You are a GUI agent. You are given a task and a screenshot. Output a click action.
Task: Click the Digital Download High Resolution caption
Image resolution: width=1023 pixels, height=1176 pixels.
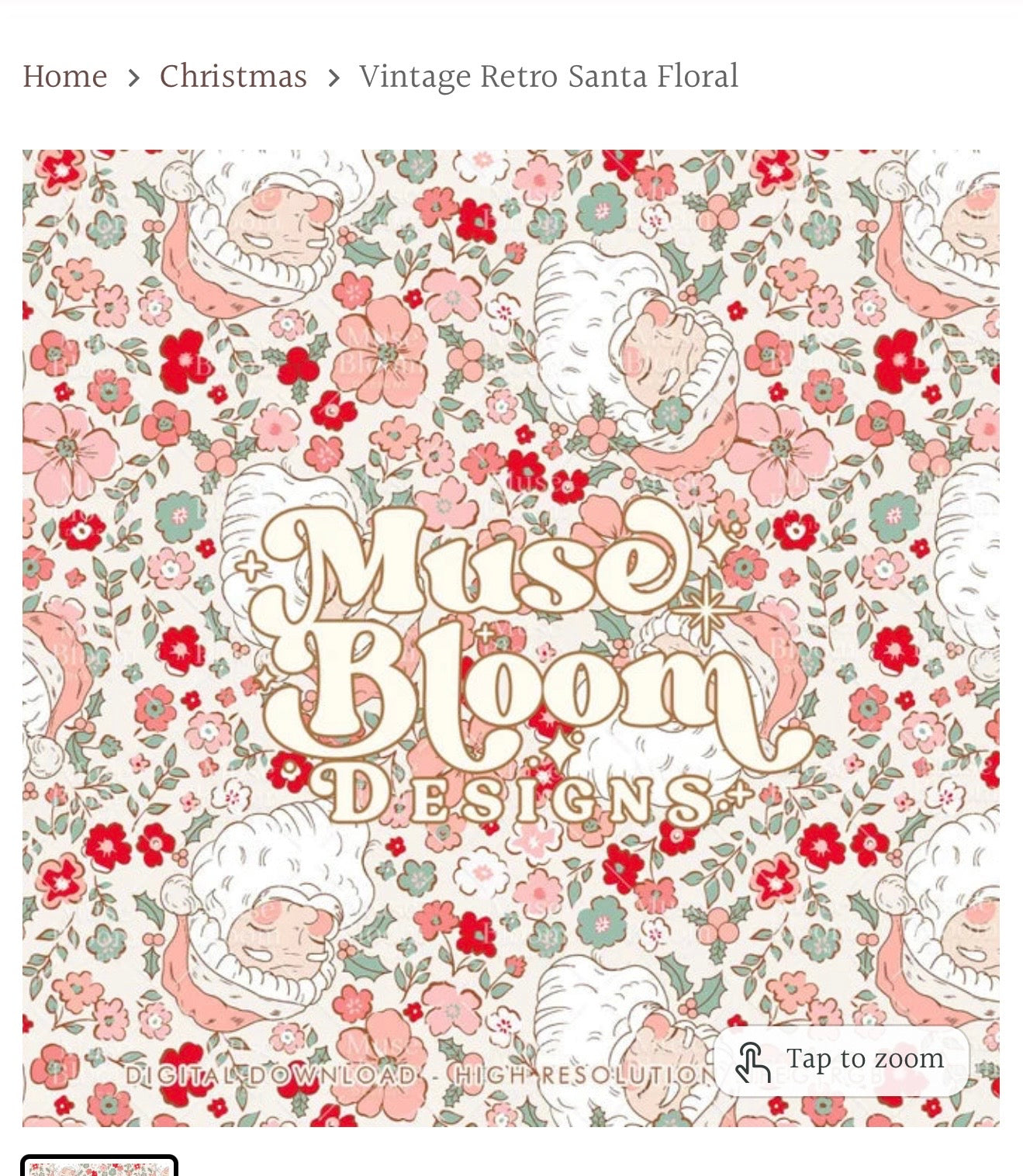(419, 1075)
